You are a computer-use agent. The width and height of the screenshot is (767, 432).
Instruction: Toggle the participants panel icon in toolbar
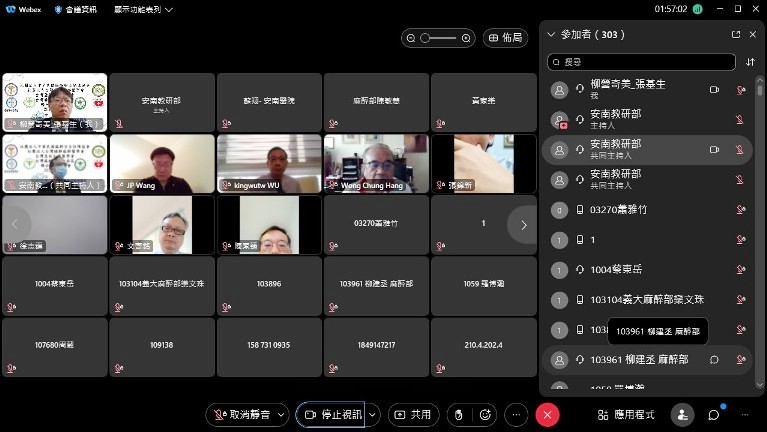coord(683,414)
